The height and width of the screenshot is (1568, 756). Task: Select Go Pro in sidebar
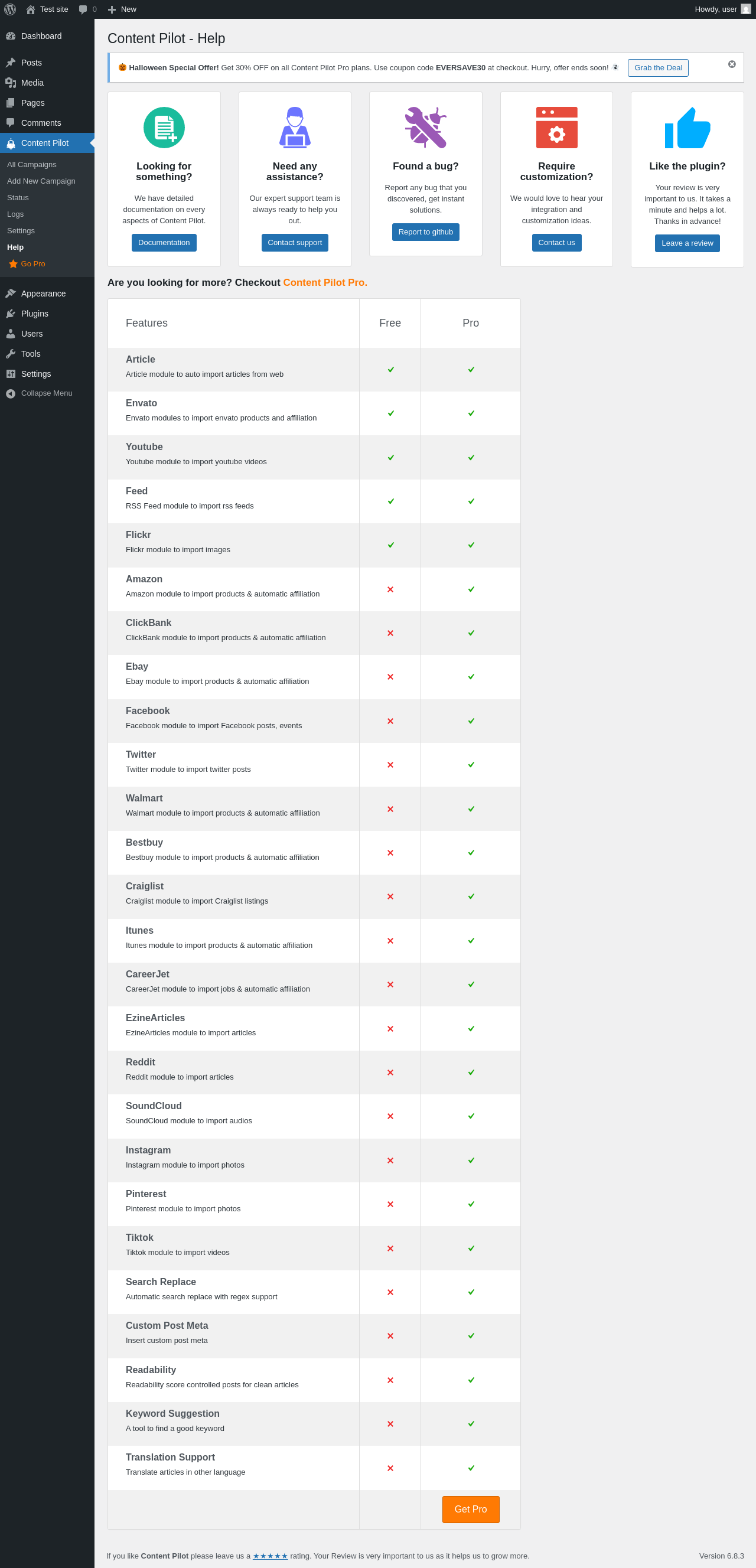[x=33, y=263]
